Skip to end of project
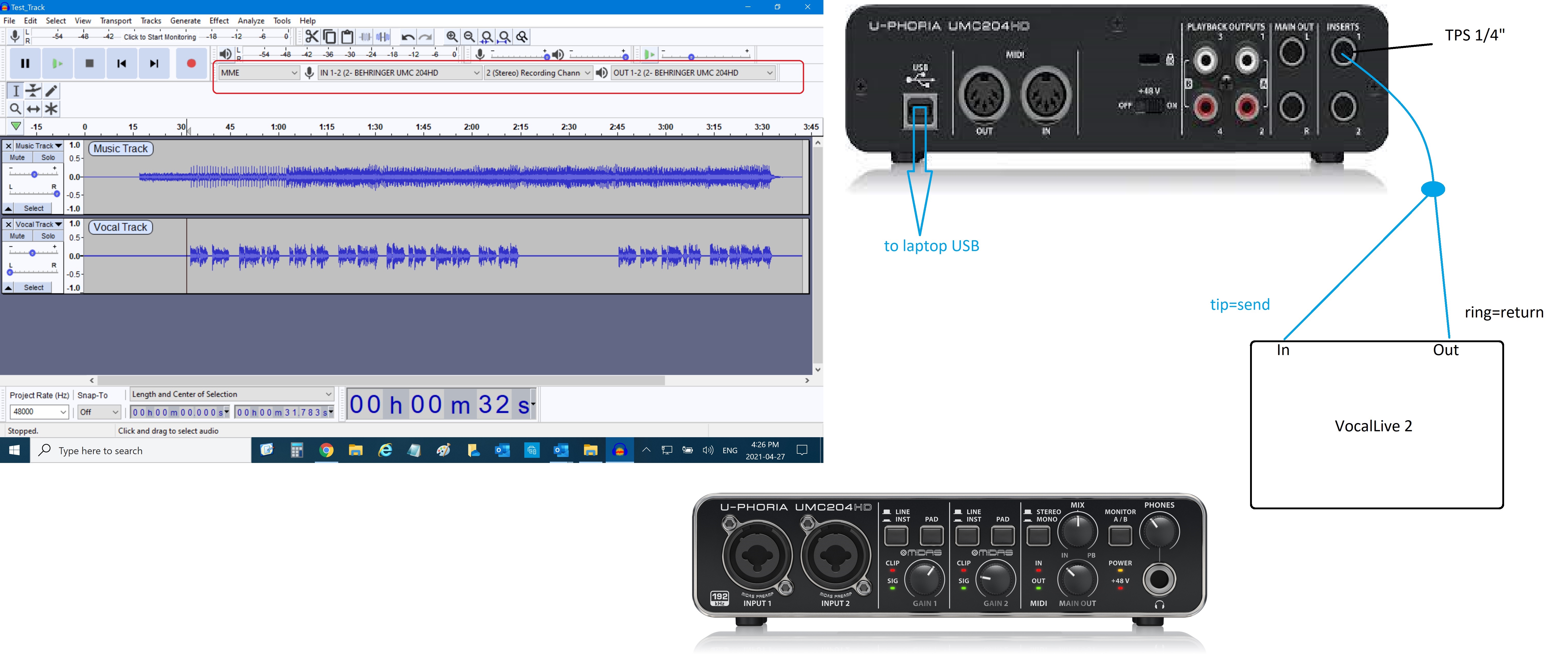Screen dimensions: 1568x654 154,63
